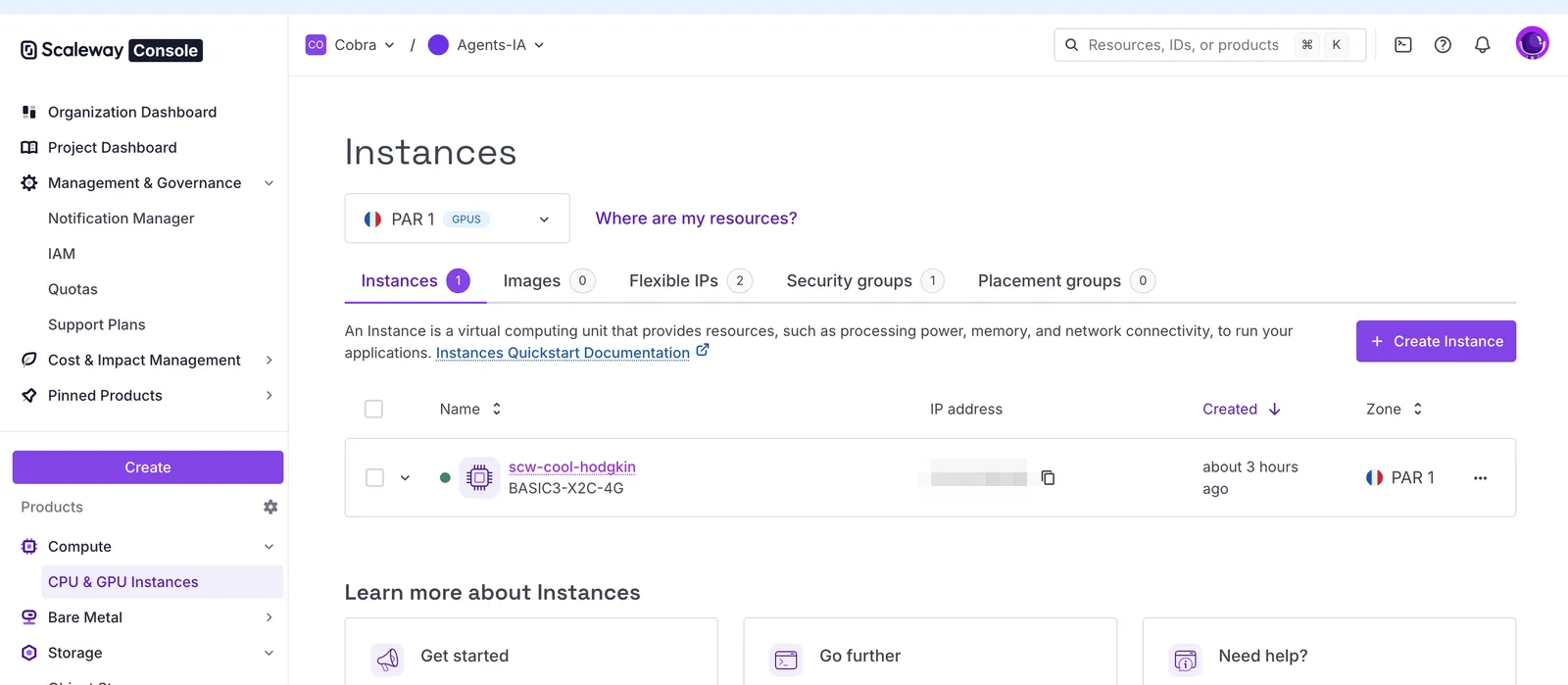This screenshot has width=1568, height=685.
Task: Click the instance chip icon next to scw-cool-hodgkin
Action: (479, 477)
